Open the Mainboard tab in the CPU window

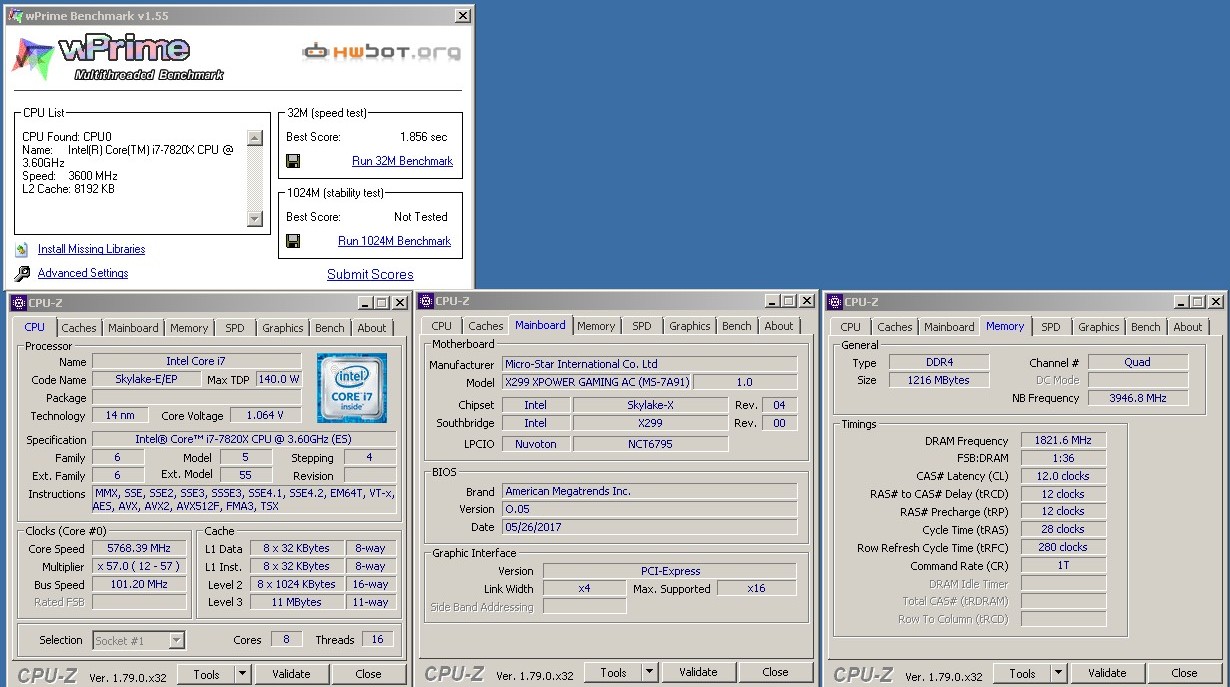[133, 328]
